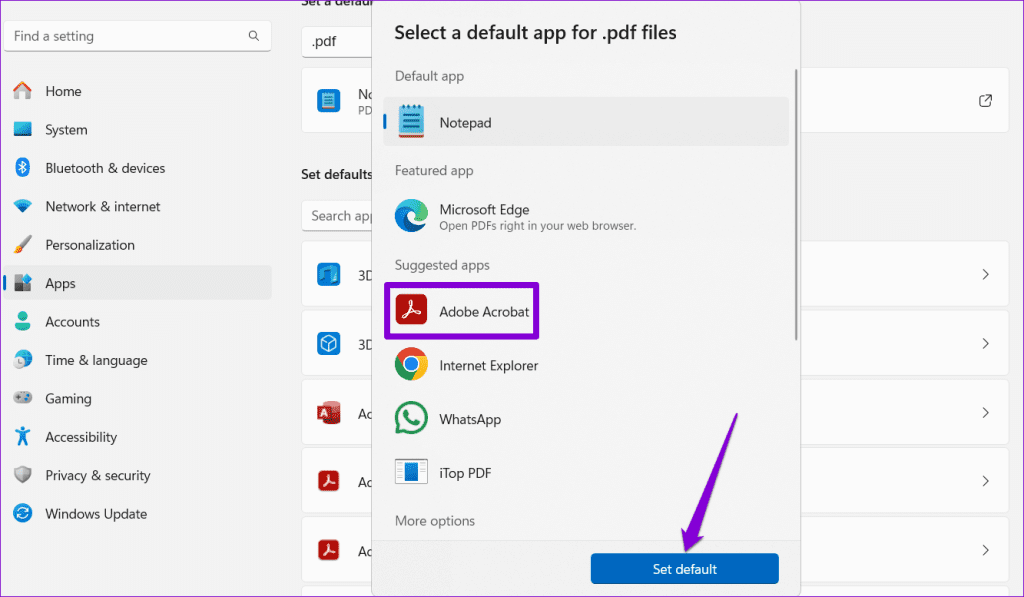
Task: Click the Windows Update icon
Action: [x=22, y=514]
